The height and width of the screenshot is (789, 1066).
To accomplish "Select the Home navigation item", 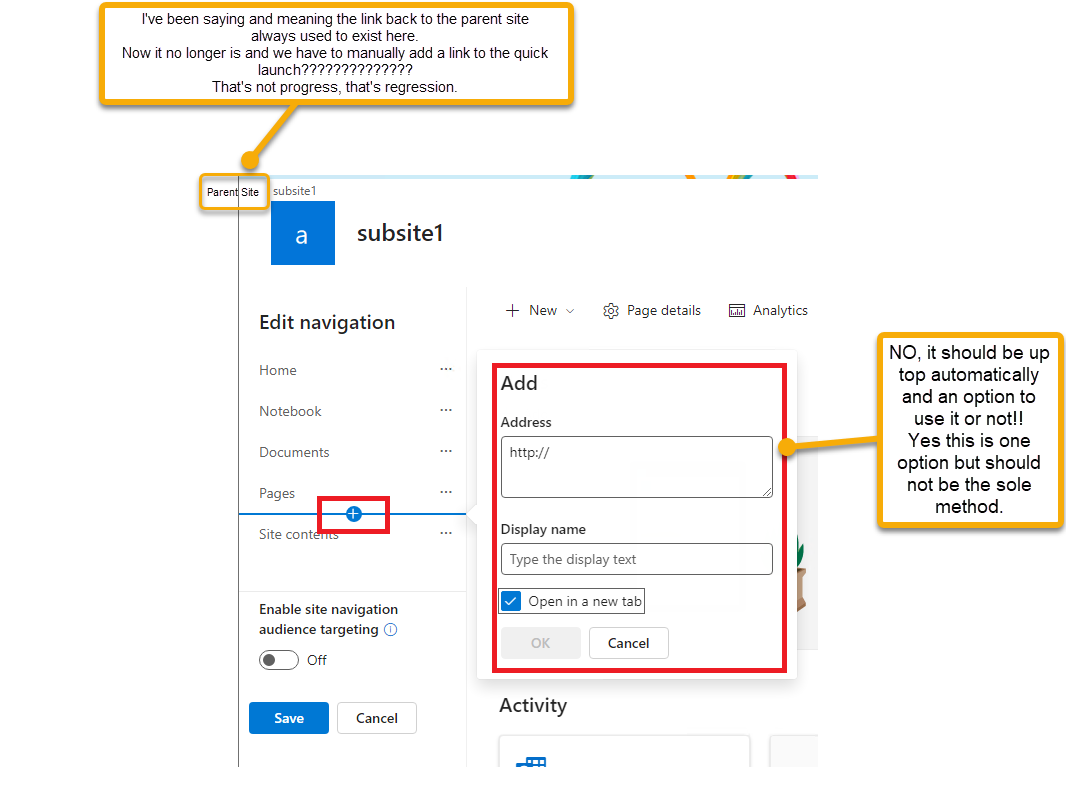I will click(277, 369).
